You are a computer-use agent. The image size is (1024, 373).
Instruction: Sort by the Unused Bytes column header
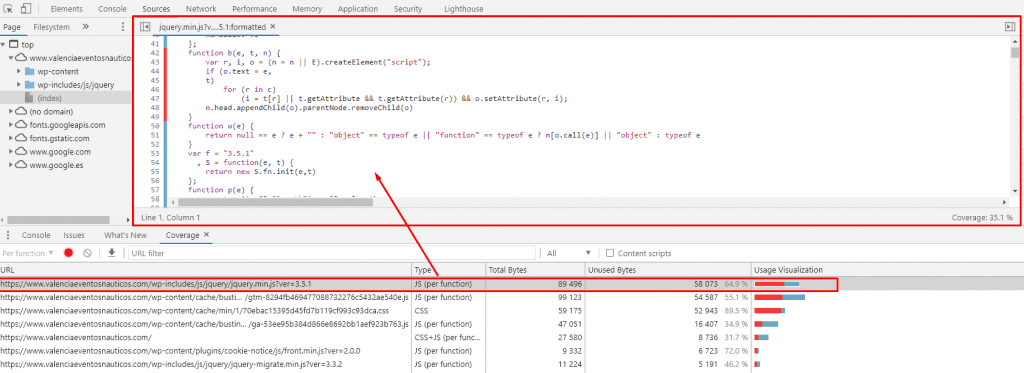[x=668, y=270]
